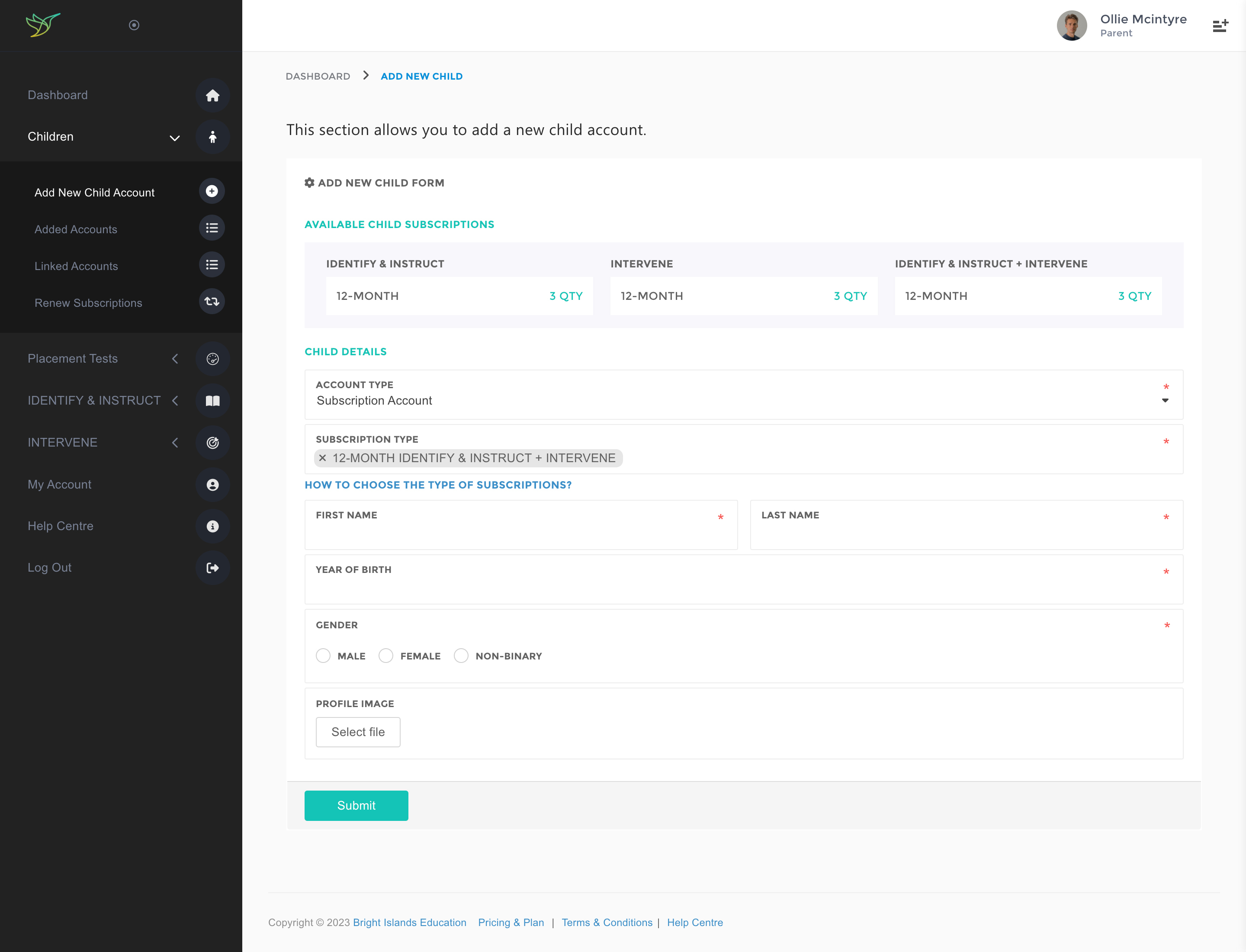
Task: Open the Account Type dropdown
Action: pos(743,400)
